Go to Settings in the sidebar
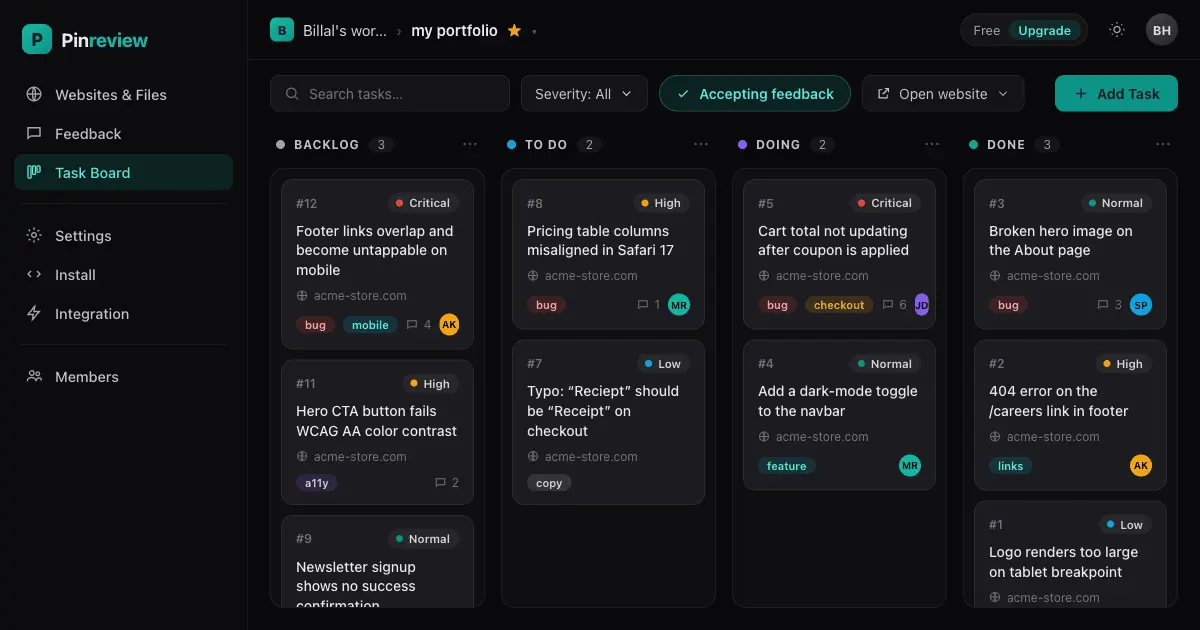The image size is (1200, 630). point(123,236)
